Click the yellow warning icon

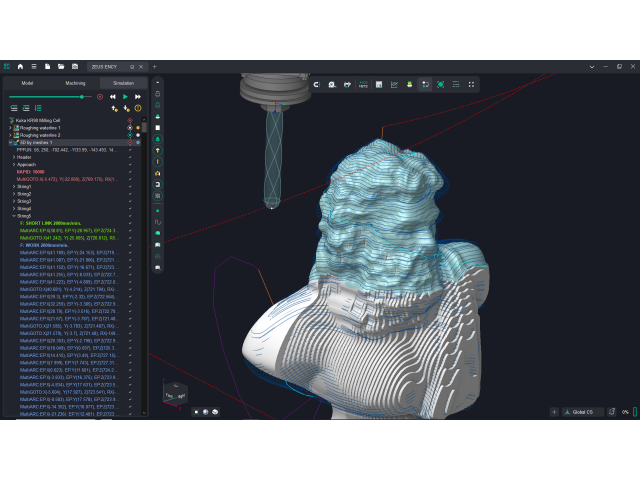tap(138, 108)
